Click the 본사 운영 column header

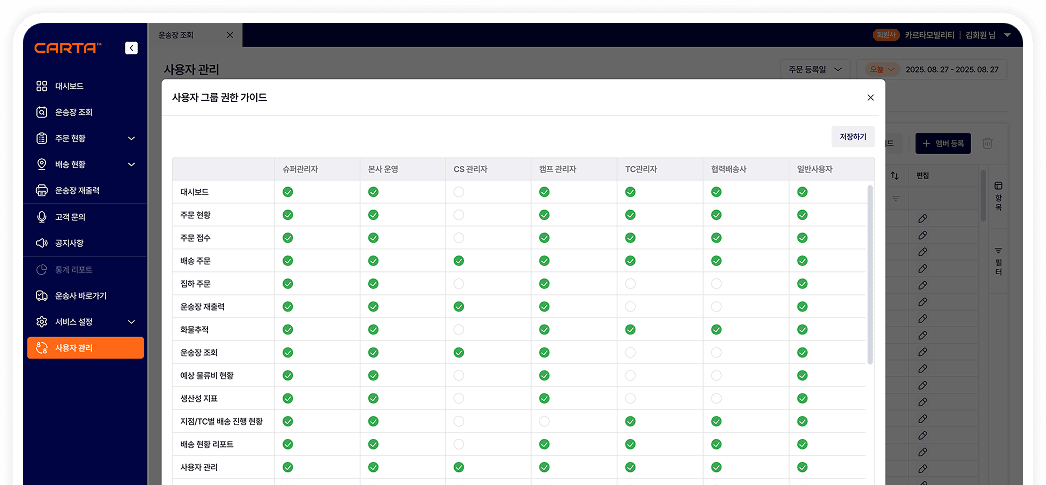(383, 169)
